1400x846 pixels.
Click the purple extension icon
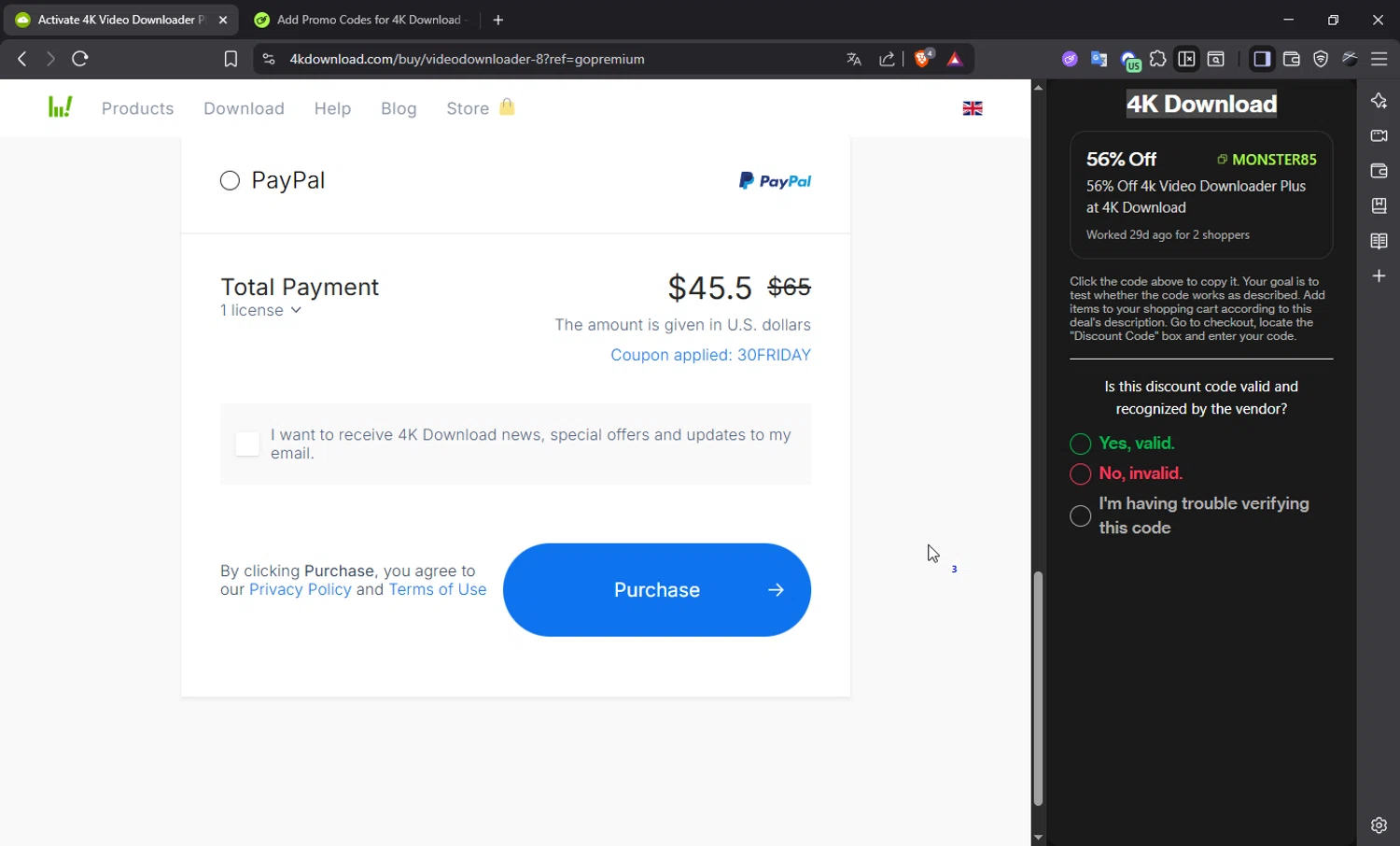tap(1070, 59)
